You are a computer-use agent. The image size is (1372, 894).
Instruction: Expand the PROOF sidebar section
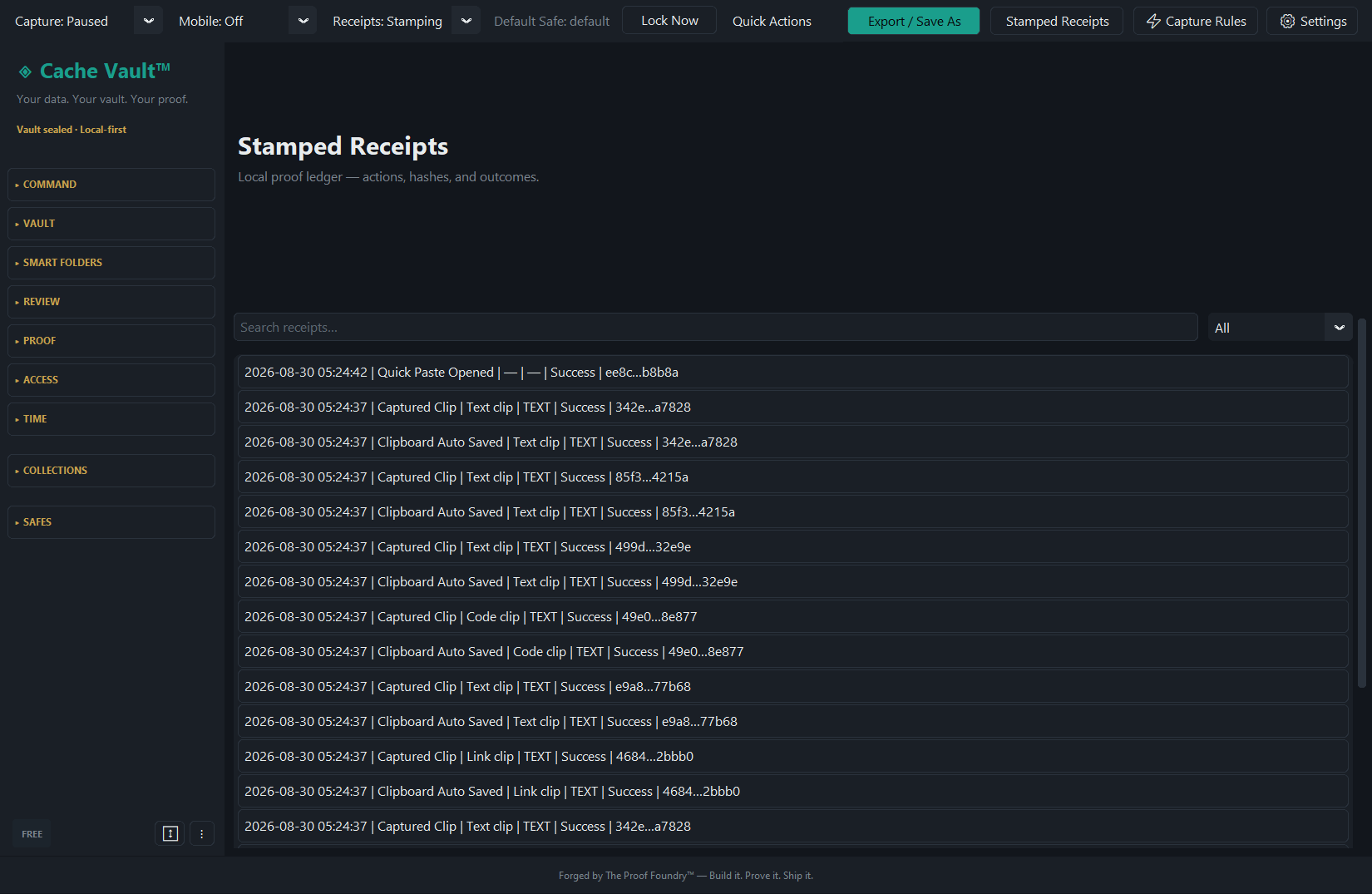pos(111,341)
